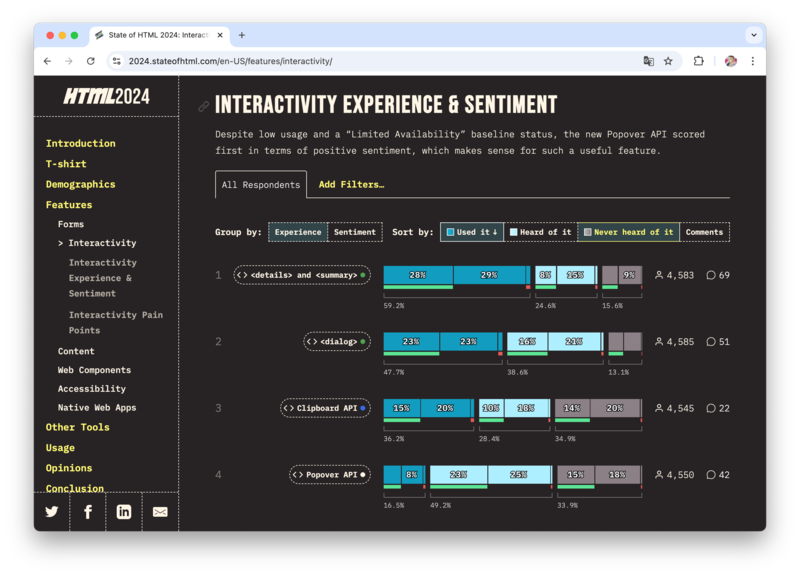The height and width of the screenshot is (576, 800).
Task: Open the tab search dropdown arrow
Action: tap(754, 35)
